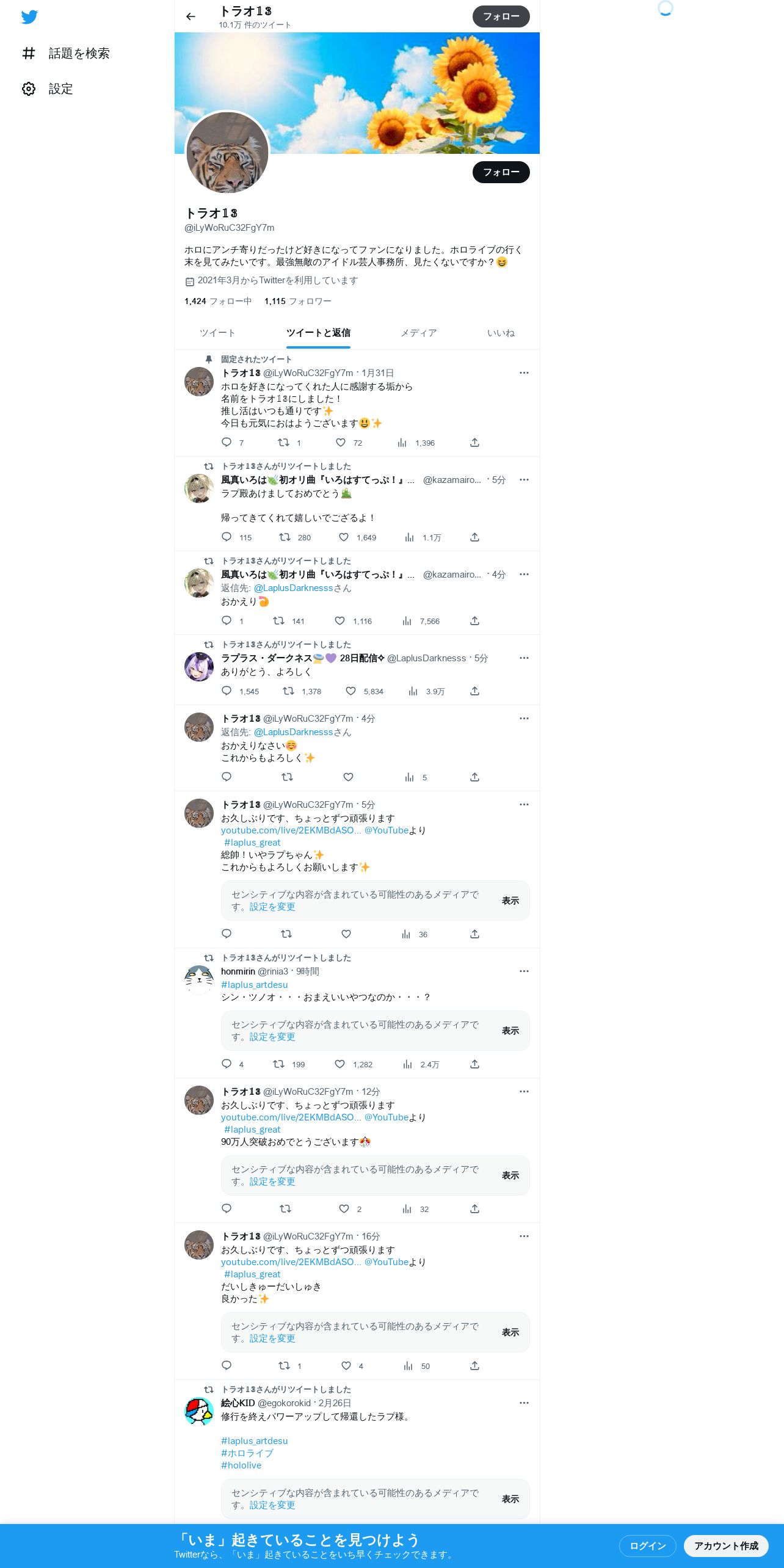
Task: Show sensitive media on honmirin's tweet
Action: point(510,1031)
